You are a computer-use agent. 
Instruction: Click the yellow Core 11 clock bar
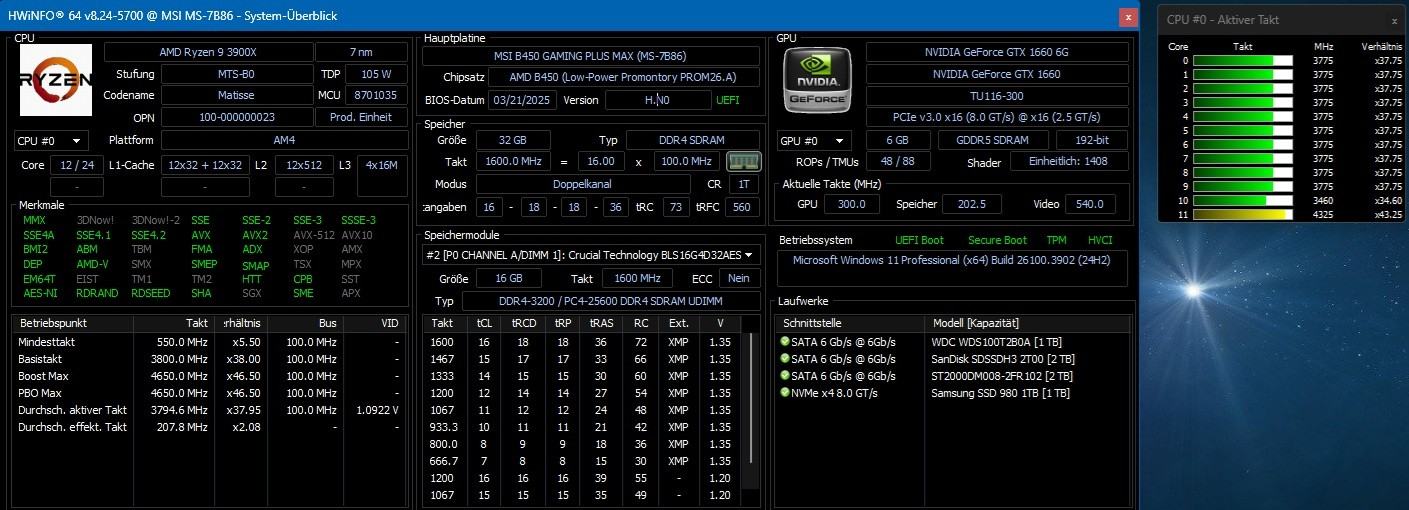(1243, 215)
